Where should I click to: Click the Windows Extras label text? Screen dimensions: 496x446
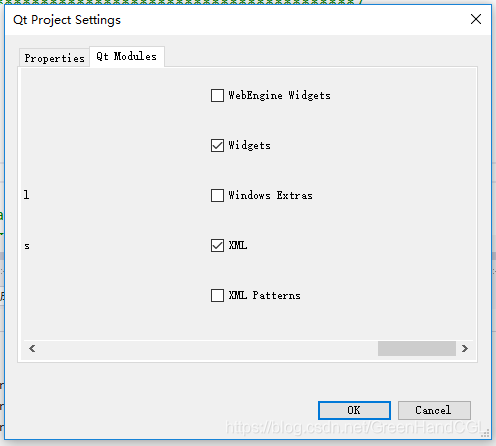pos(270,195)
